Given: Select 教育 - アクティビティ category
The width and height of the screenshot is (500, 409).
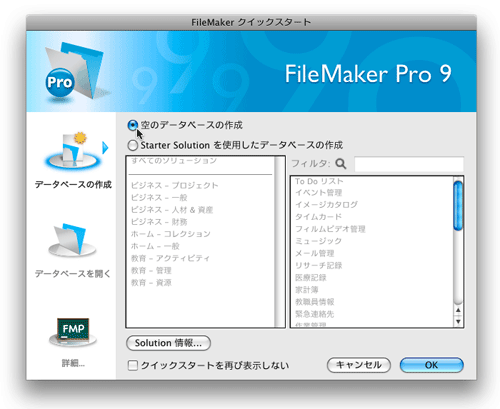Looking at the screenshot, I should click(x=170, y=258).
